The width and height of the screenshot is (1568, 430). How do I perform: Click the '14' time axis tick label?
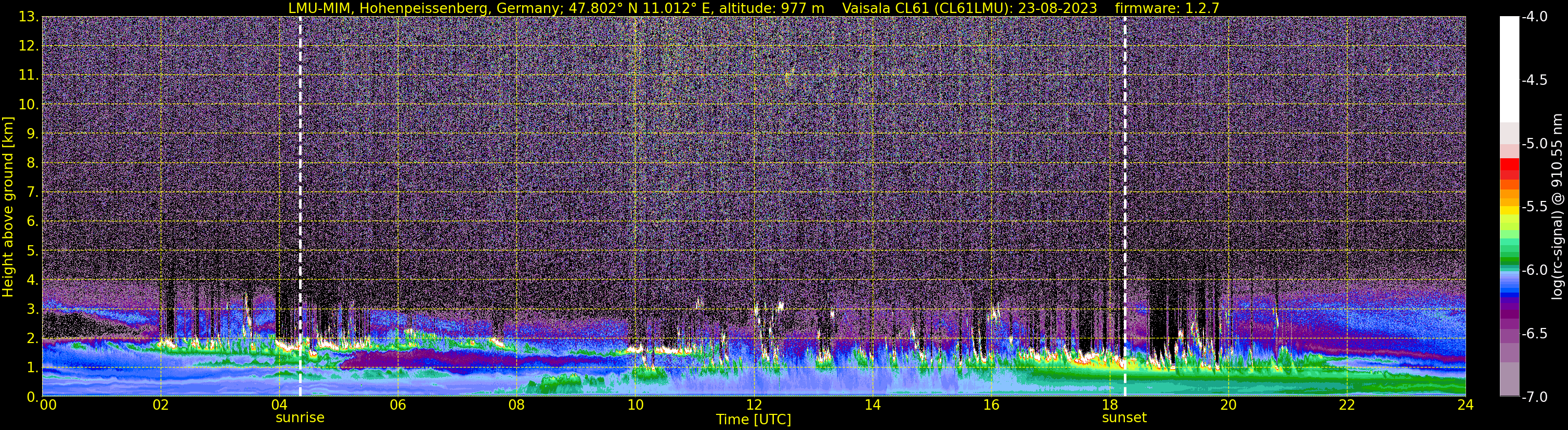[873, 405]
